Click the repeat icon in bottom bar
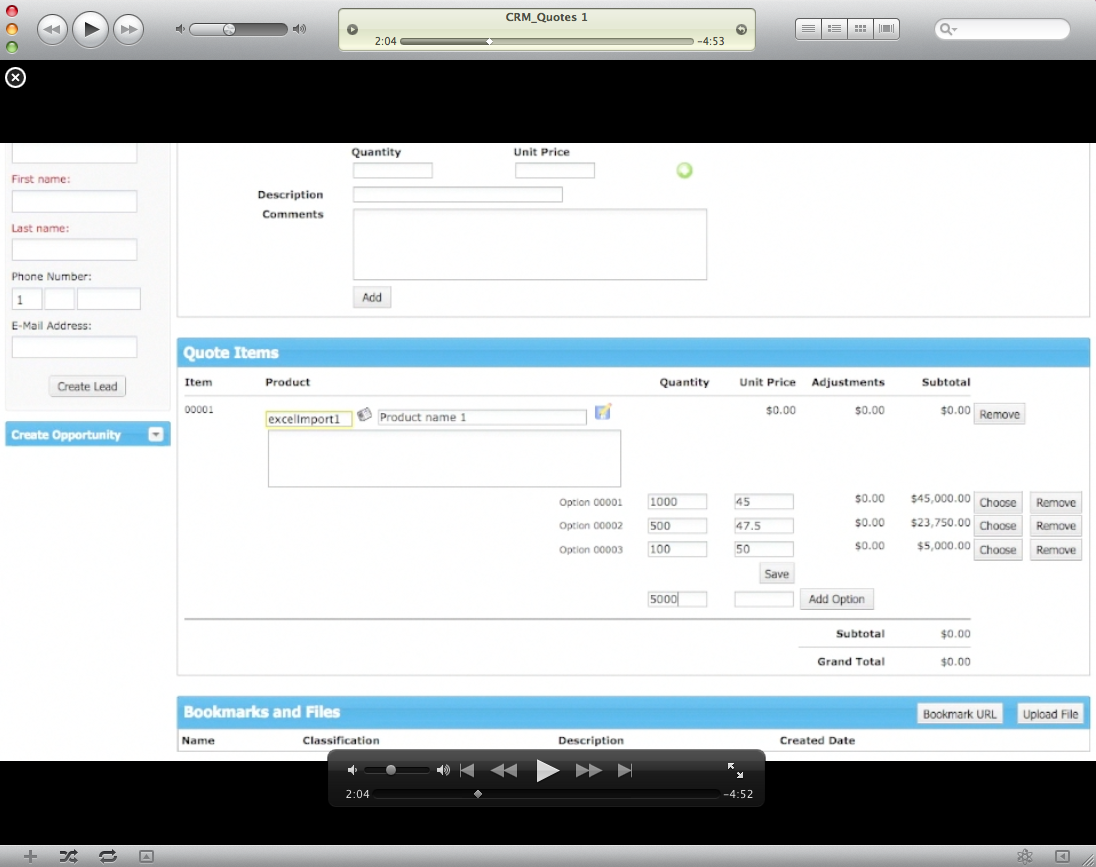1096x867 pixels. (x=108, y=856)
